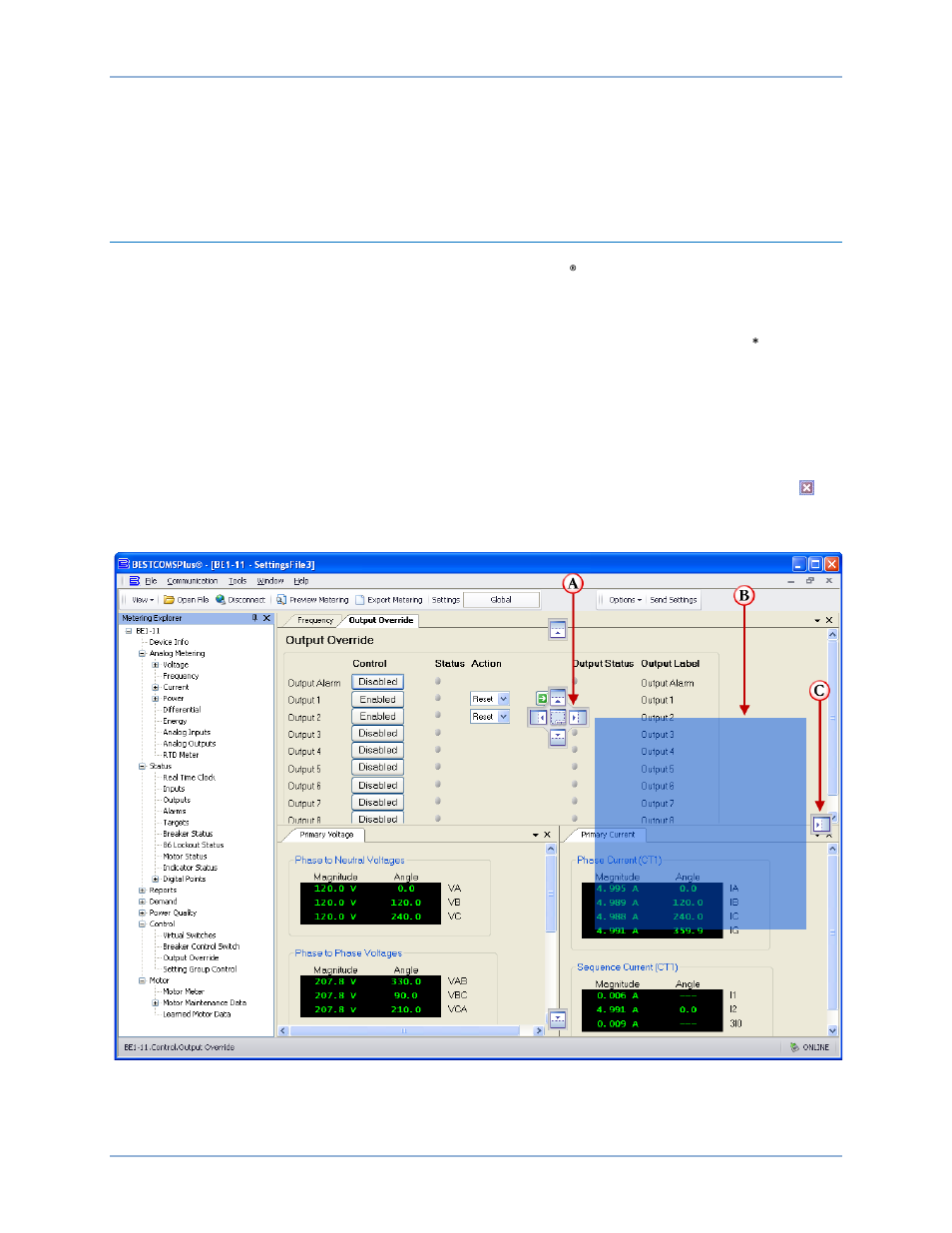Click the dock-left arrow in the docking diamond
The width and height of the screenshot is (952, 1233).
tap(539, 717)
